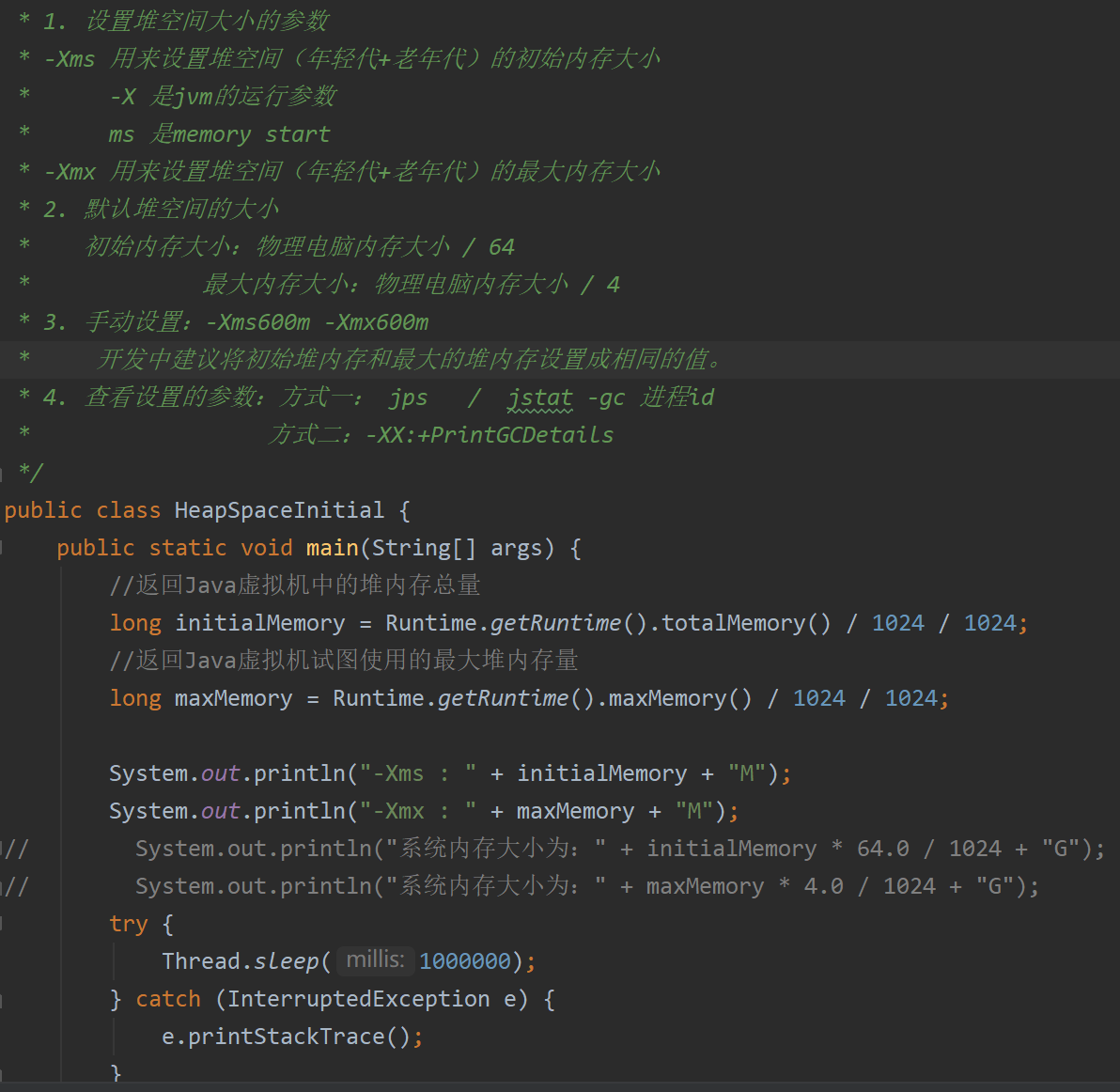Click -Xms at start of comment line
Image resolution: width=1120 pixels, height=1092 pixels.
[x=70, y=58]
